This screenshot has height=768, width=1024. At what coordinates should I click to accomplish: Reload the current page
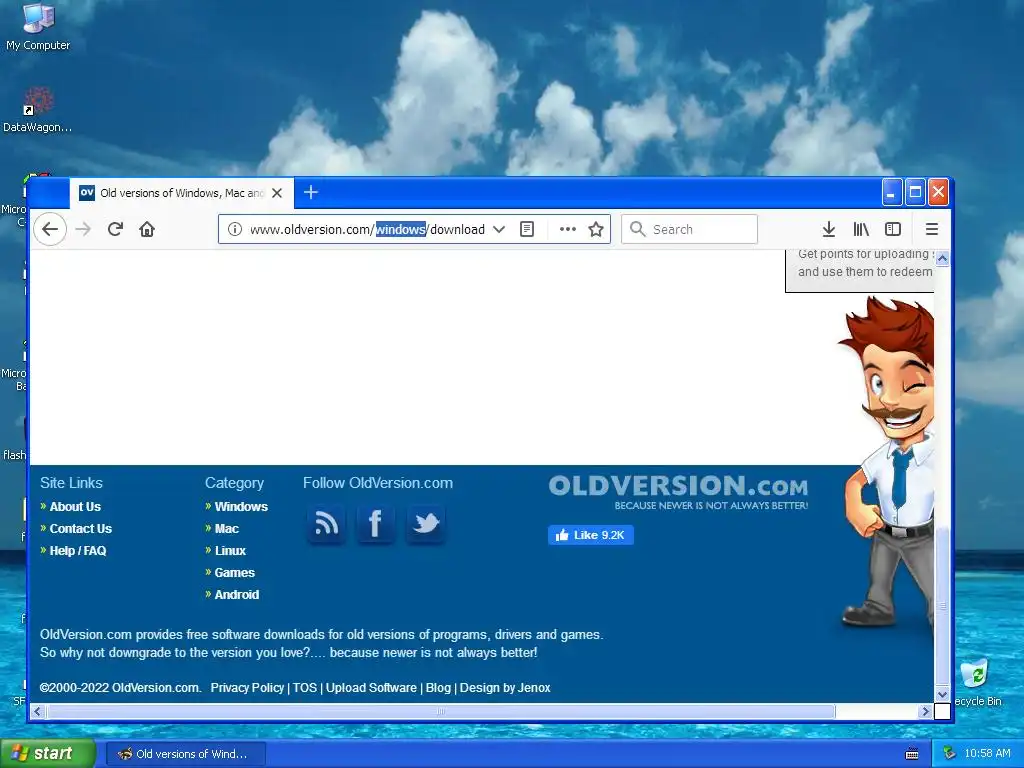(116, 229)
